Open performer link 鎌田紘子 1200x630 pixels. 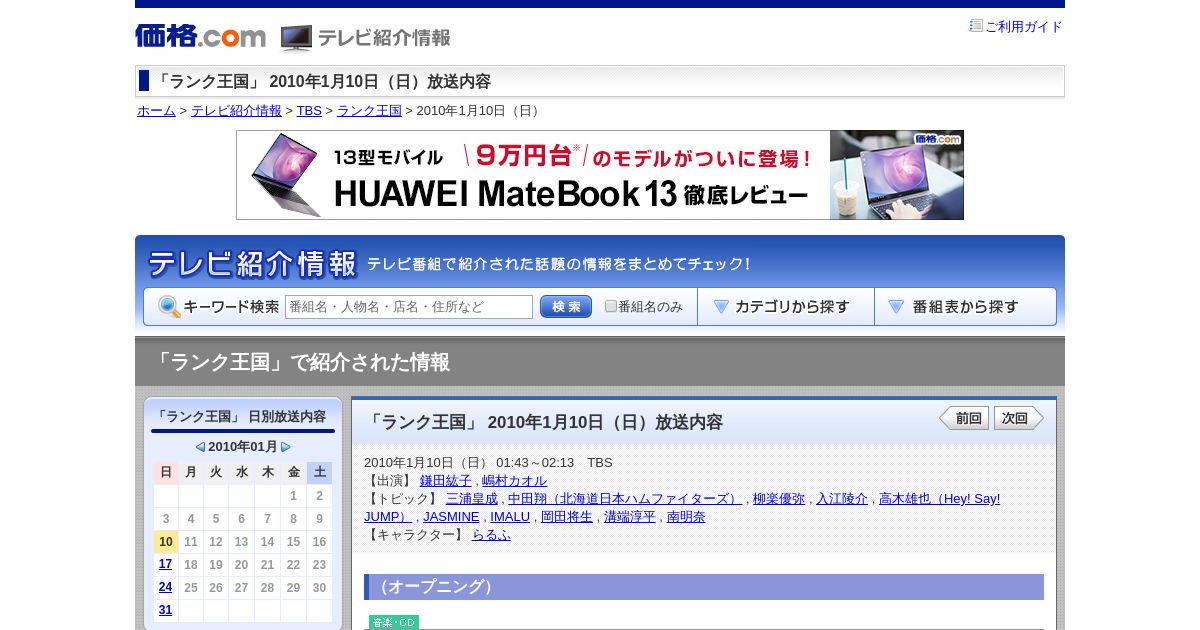pyautogui.click(x=446, y=480)
